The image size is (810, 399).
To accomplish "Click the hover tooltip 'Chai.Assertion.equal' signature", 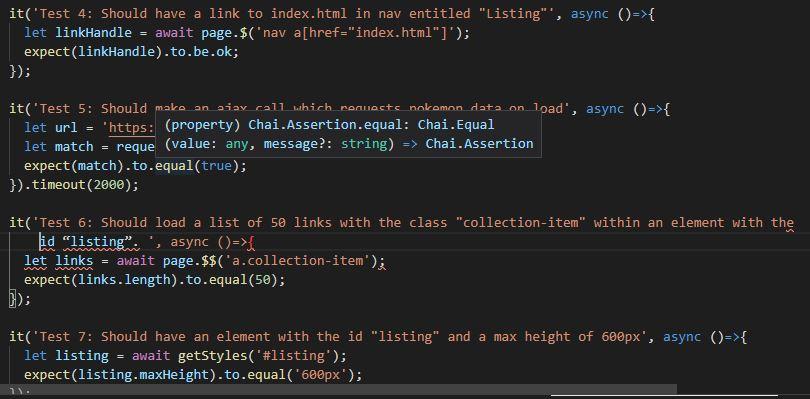I will (x=330, y=125).
